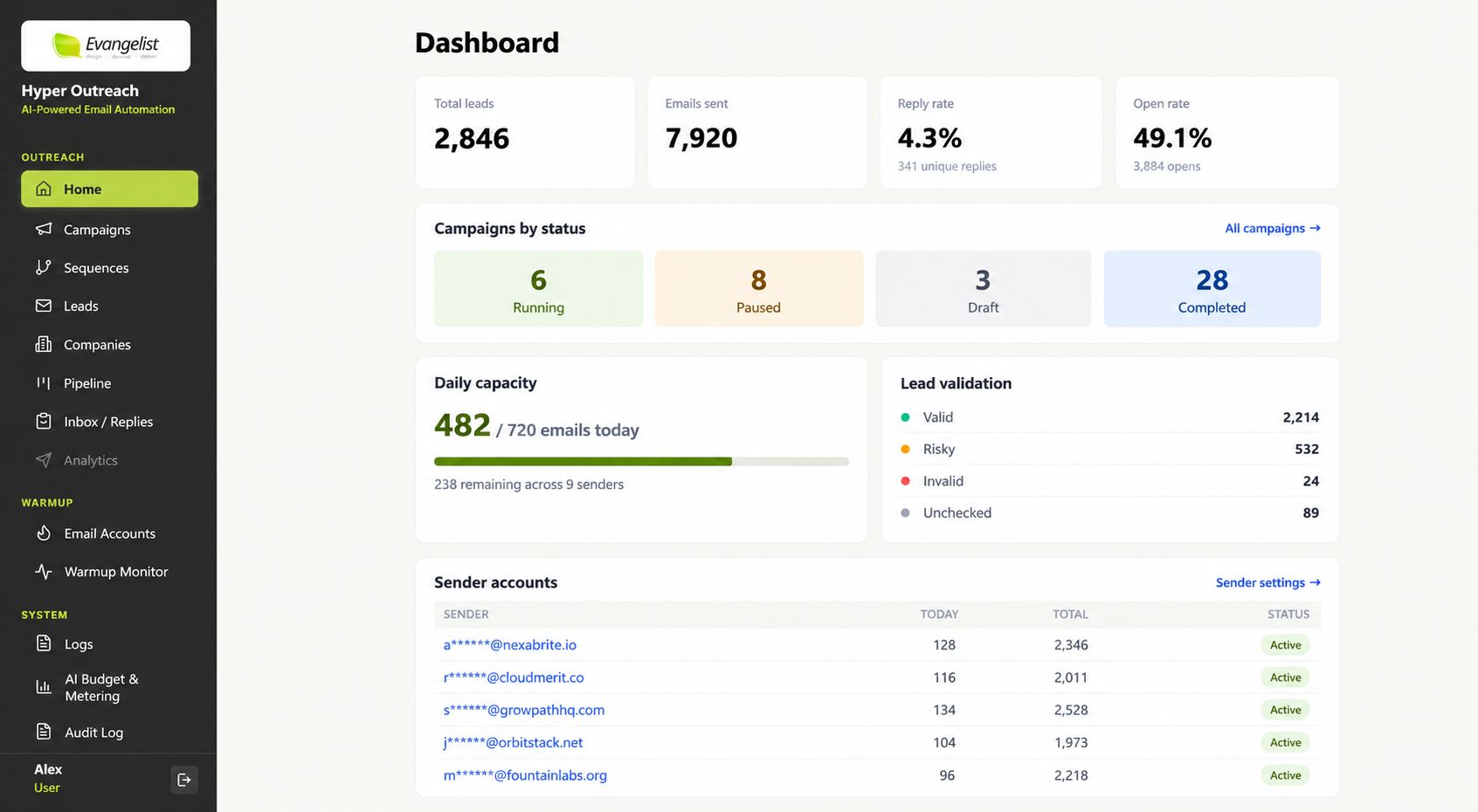The width and height of the screenshot is (1478, 812).
Task: Click the Total leads card
Action: 525,132
